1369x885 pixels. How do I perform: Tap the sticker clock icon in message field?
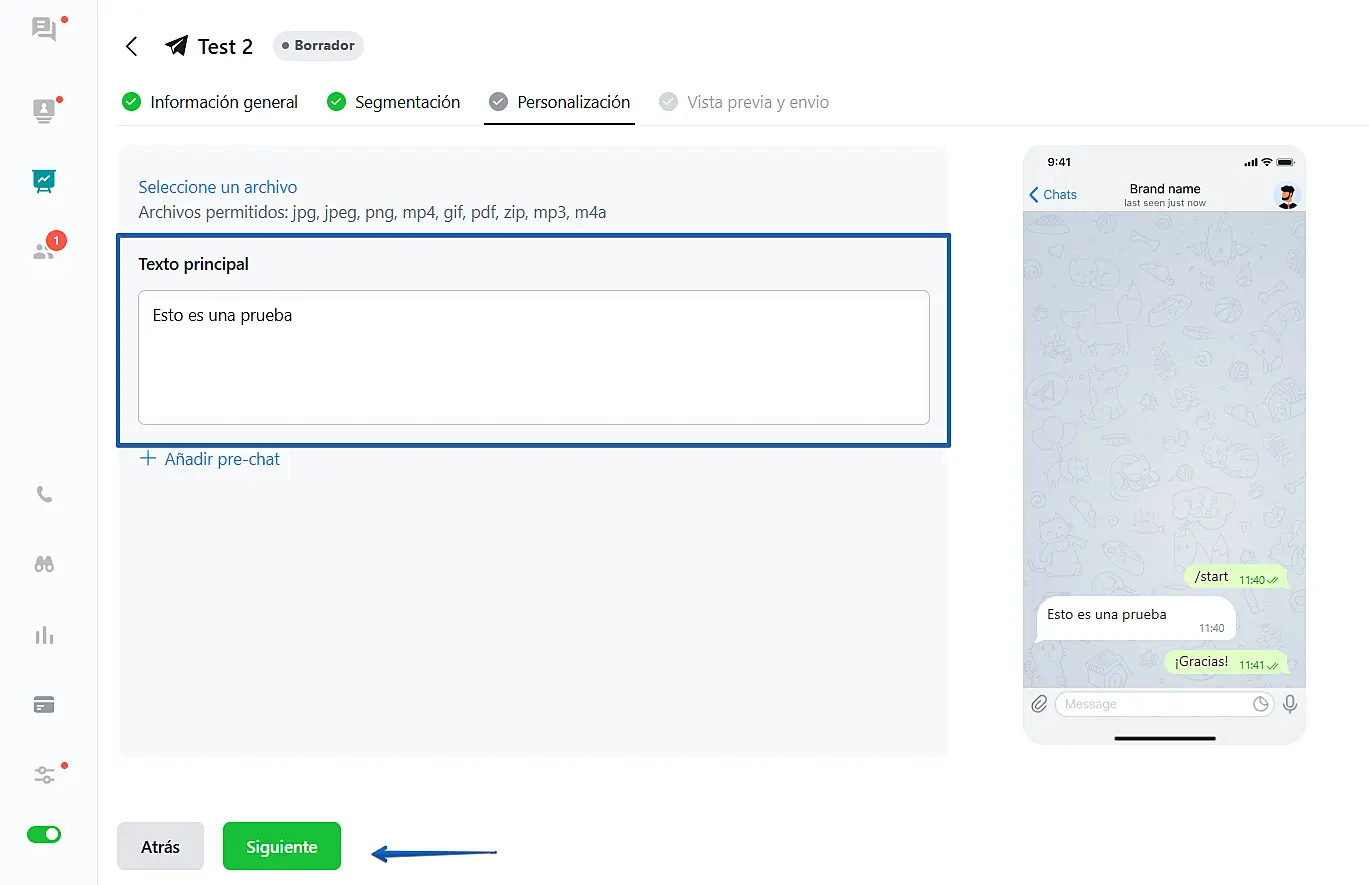coord(1261,704)
